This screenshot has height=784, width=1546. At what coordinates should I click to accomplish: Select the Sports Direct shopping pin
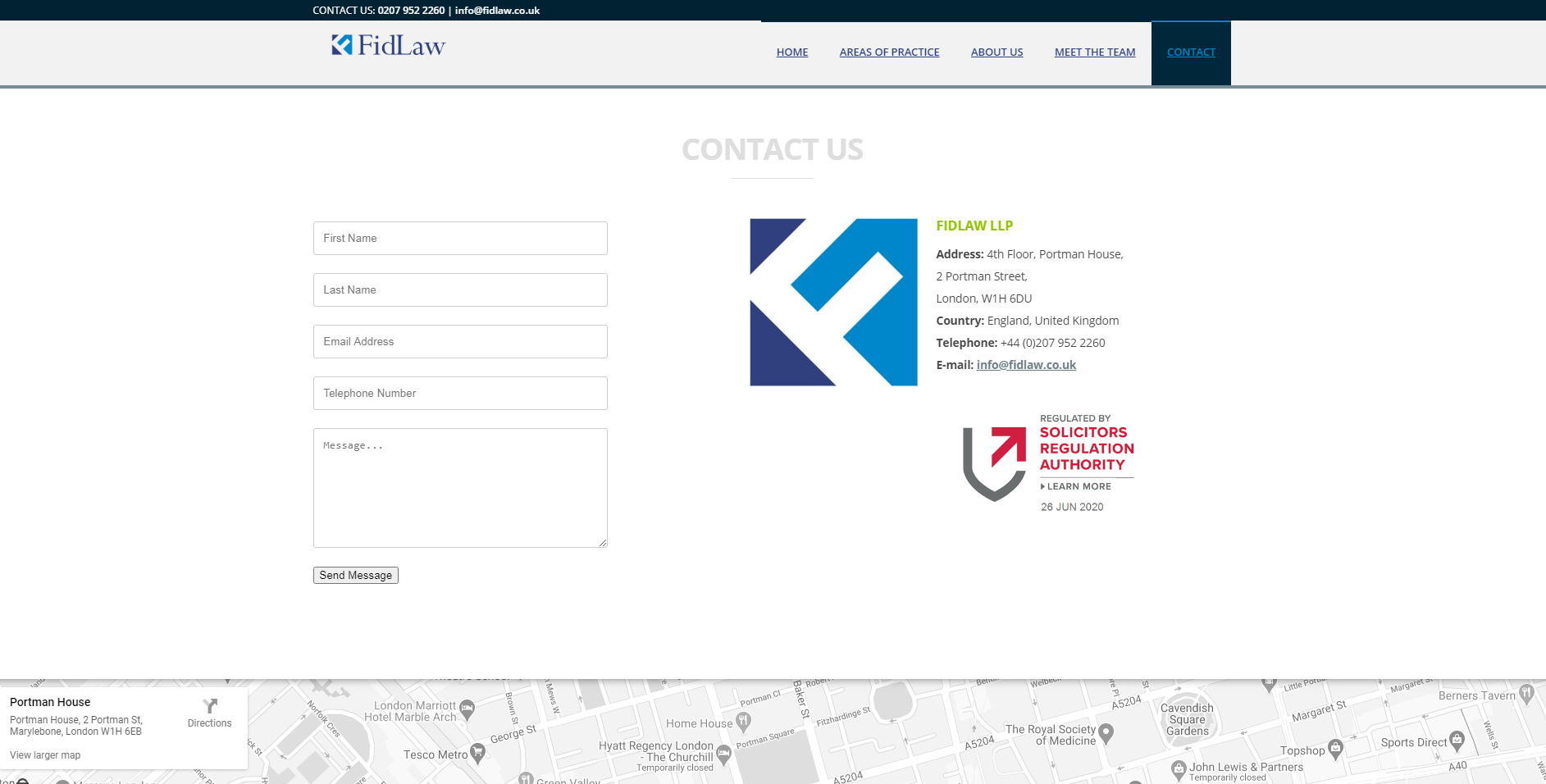tap(1457, 741)
